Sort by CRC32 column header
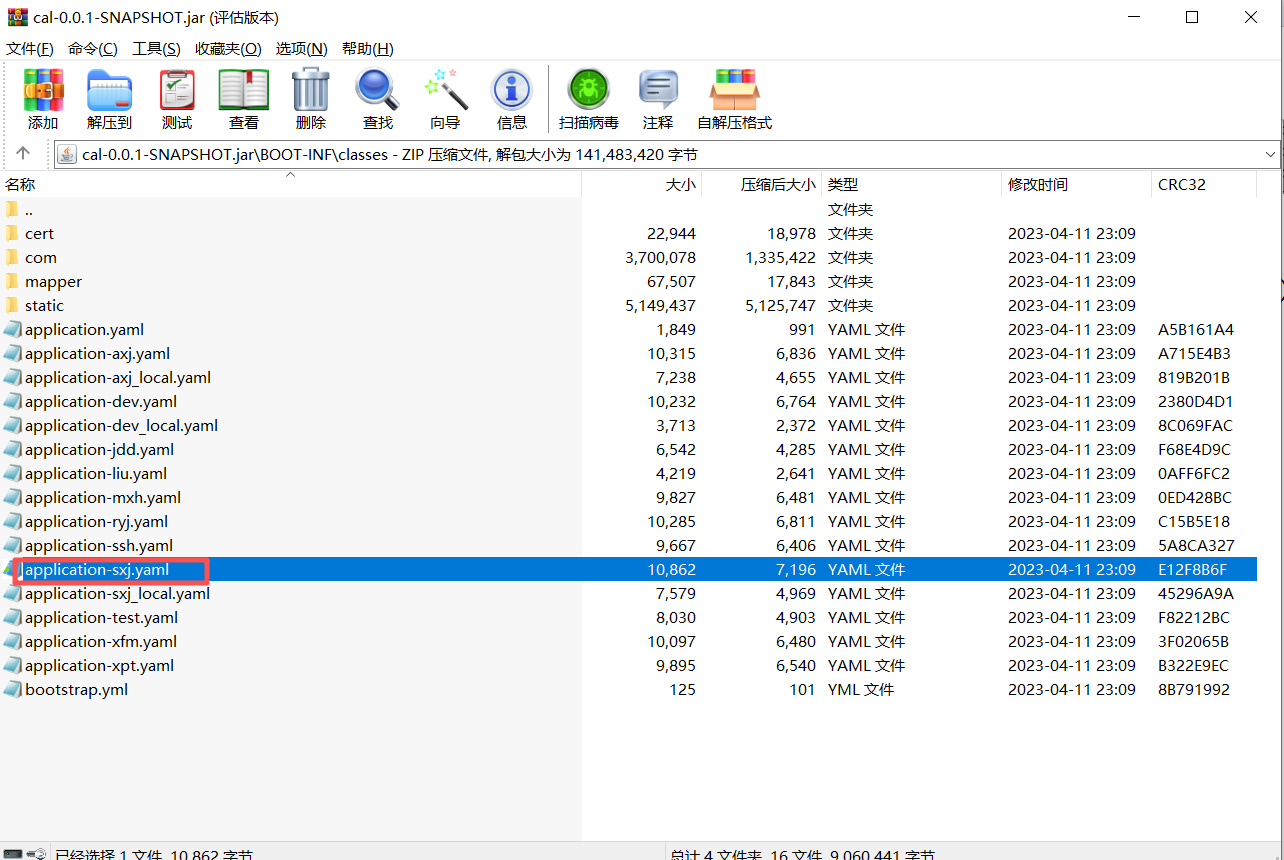Viewport: 1284px width, 860px height. [1204, 184]
